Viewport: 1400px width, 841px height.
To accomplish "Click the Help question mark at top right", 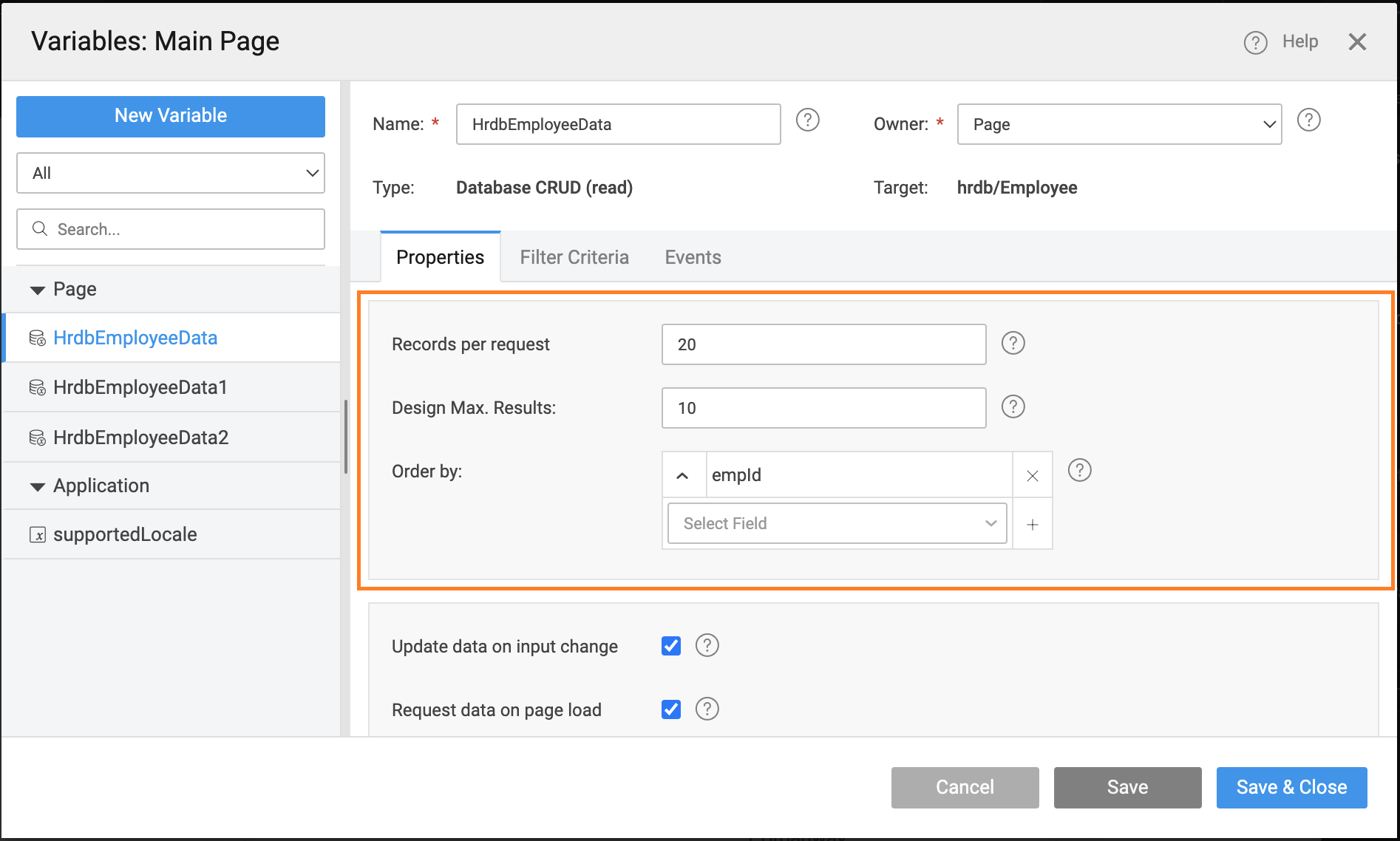I will pos(1254,43).
